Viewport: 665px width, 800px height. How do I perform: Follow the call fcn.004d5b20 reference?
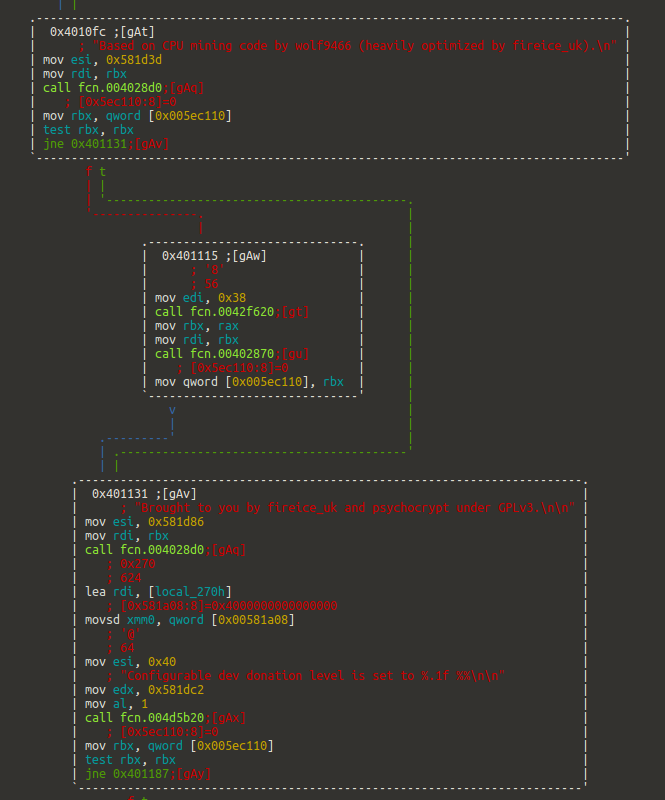click(x=144, y=718)
